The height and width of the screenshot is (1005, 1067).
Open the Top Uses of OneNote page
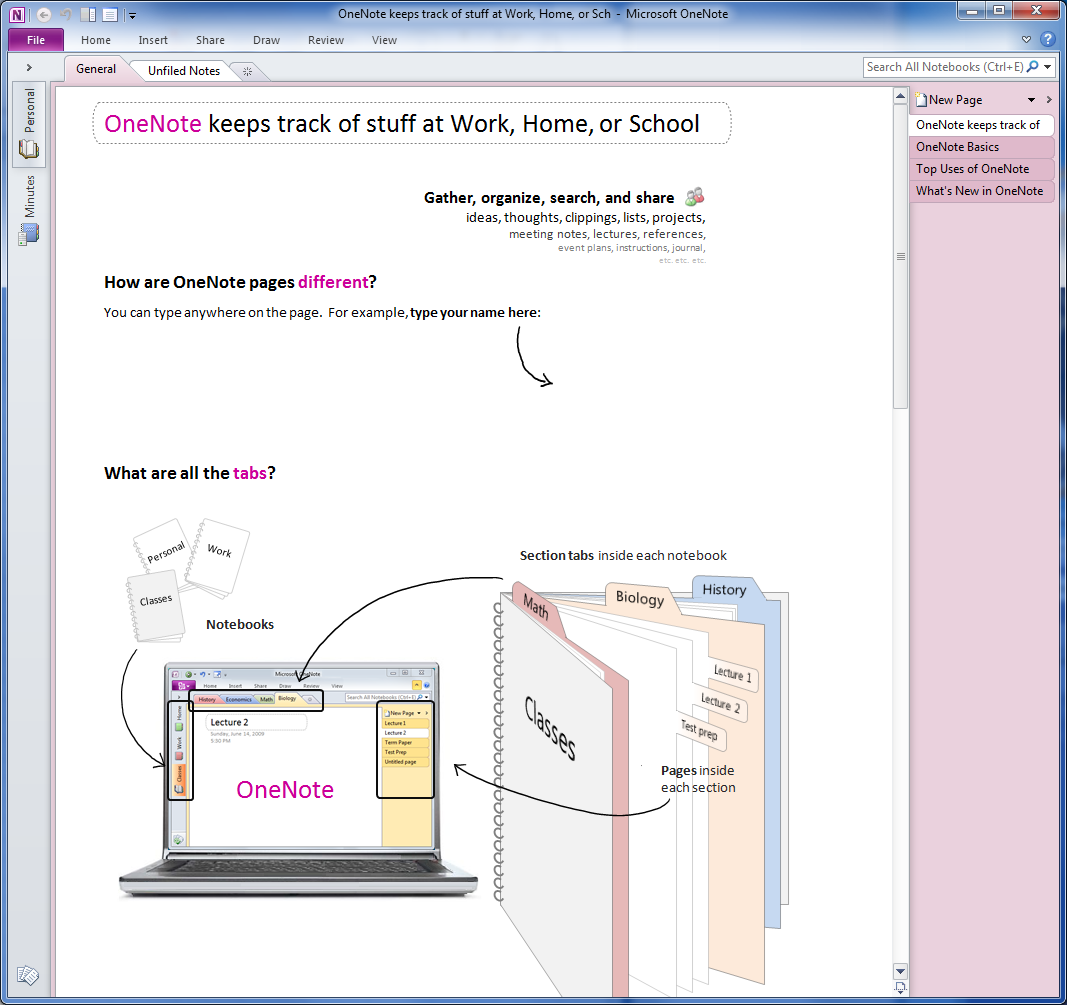pos(981,169)
